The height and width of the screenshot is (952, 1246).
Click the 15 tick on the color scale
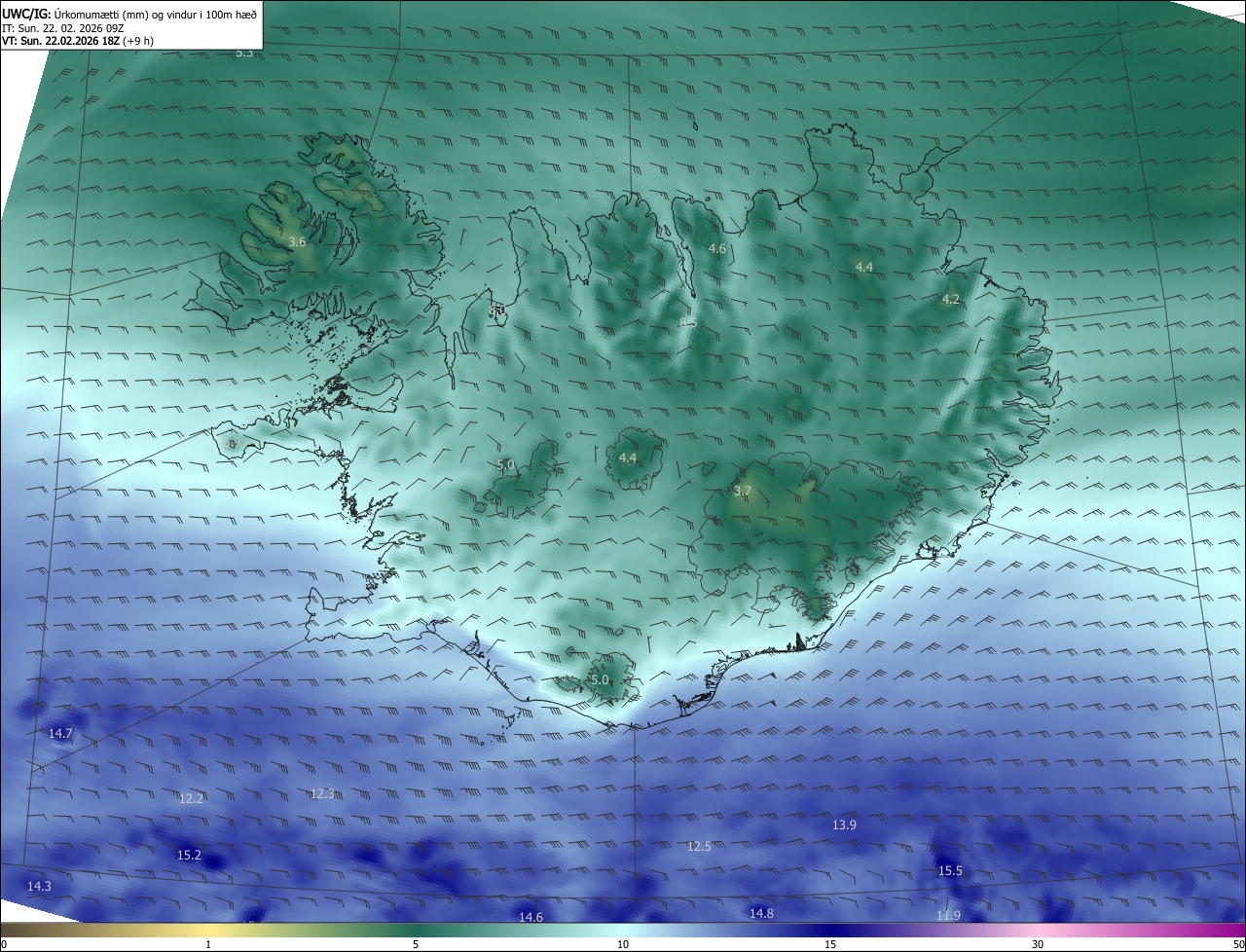pos(830,944)
